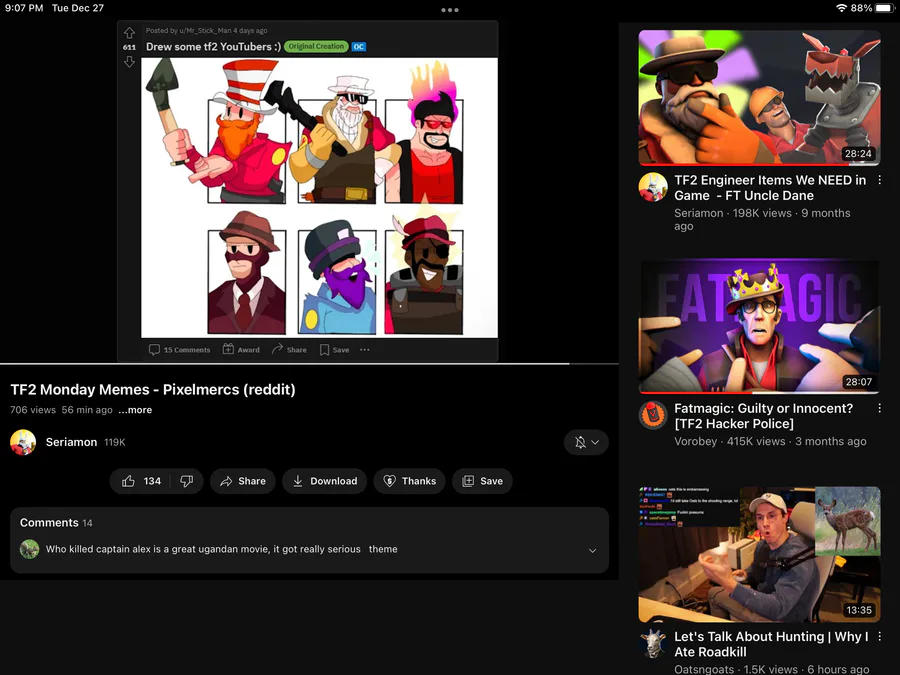Open Fatmagic: Guilty or Innocent title

tap(763, 416)
